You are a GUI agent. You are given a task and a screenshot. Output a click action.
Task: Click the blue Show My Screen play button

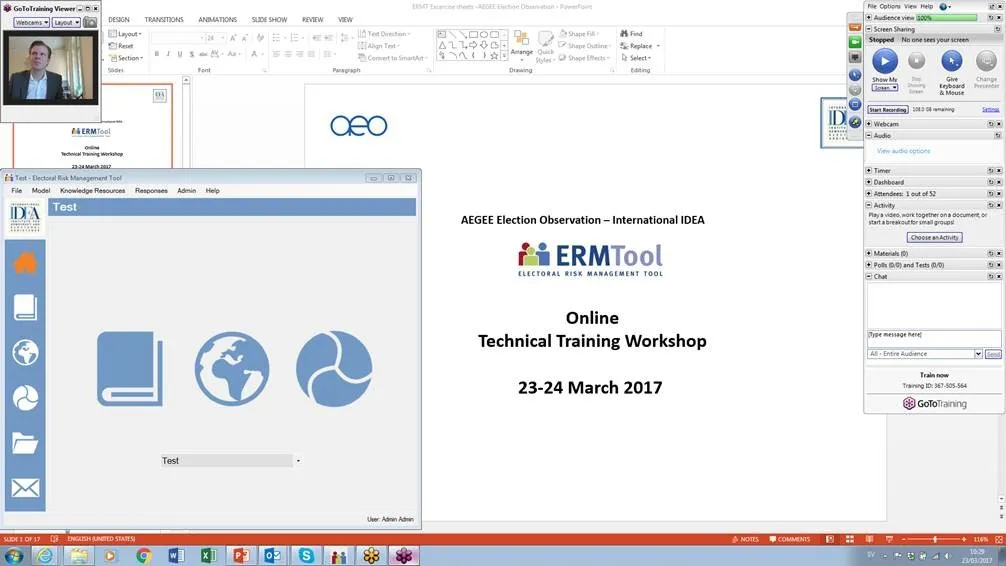[x=885, y=62]
